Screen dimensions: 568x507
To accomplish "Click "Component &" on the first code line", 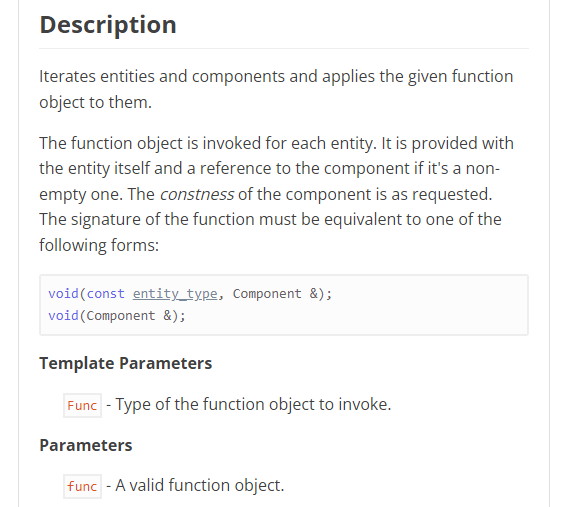I will click(275, 294).
